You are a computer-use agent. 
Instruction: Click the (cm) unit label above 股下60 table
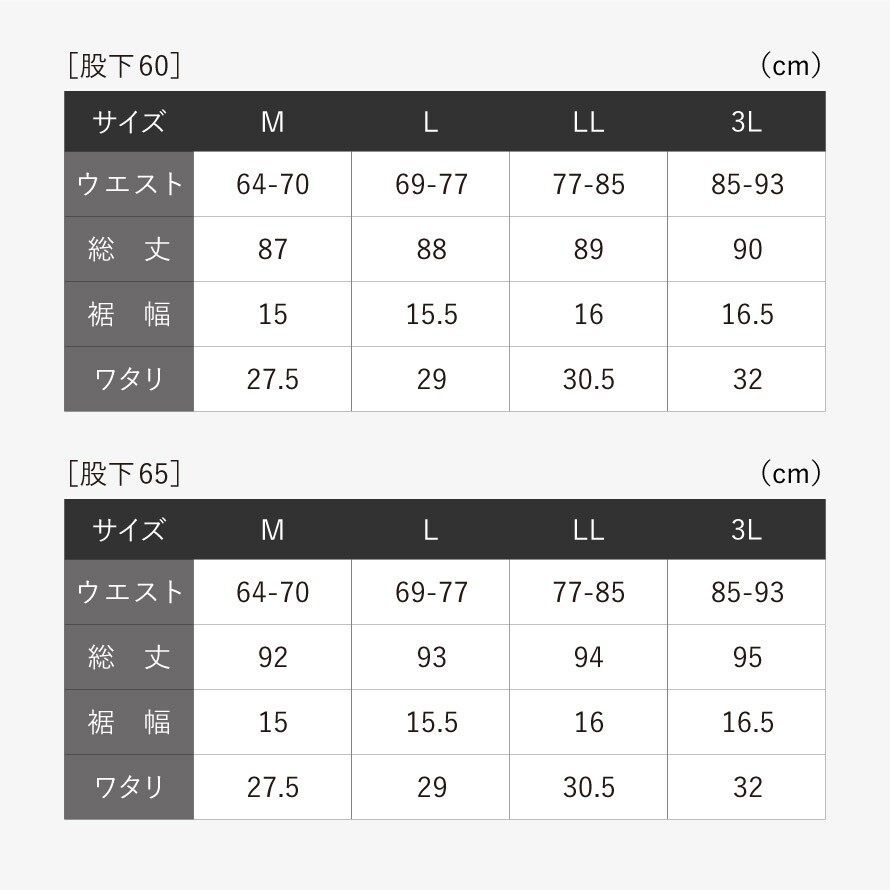point(790,66)
